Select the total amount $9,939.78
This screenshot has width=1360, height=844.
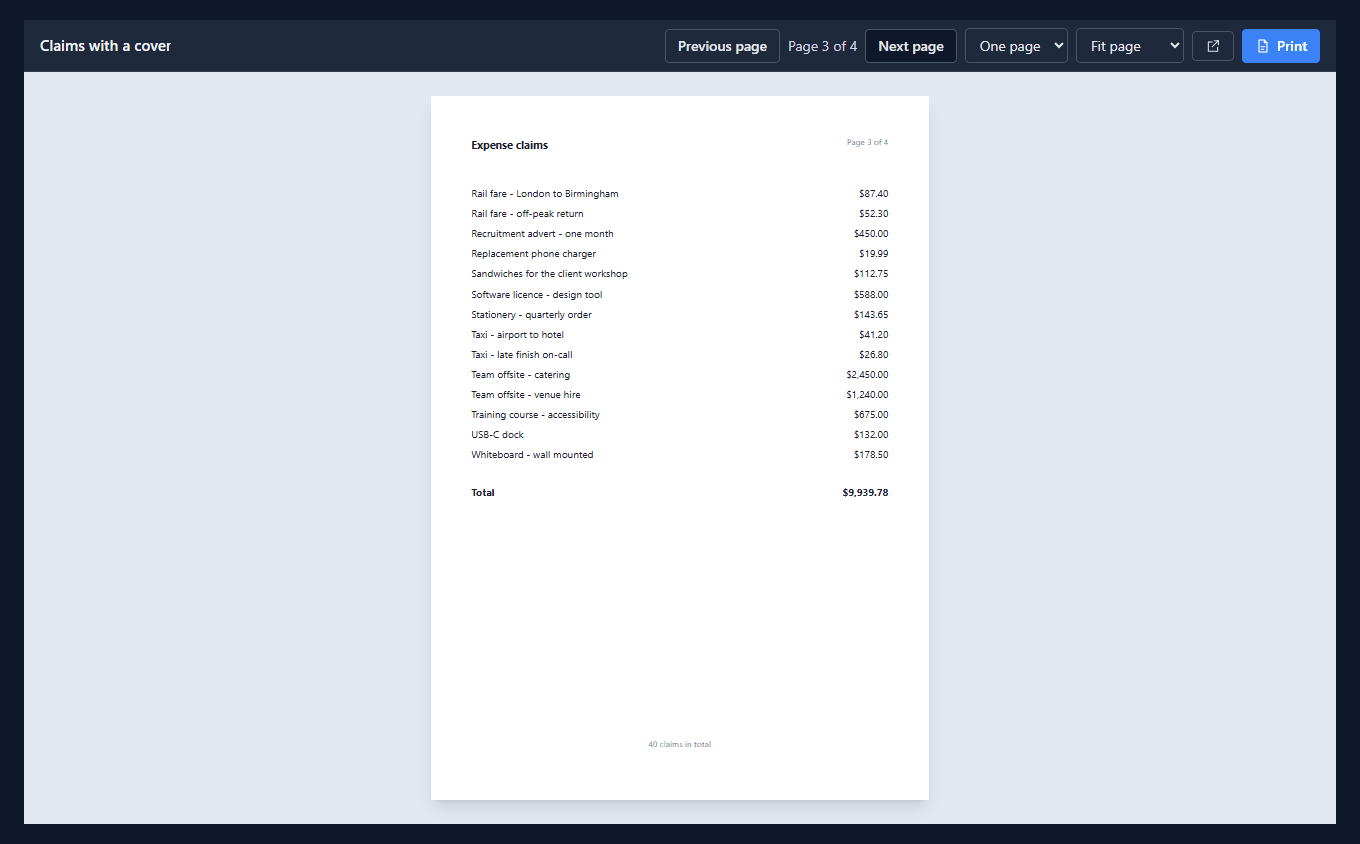[x=865, y=493]
